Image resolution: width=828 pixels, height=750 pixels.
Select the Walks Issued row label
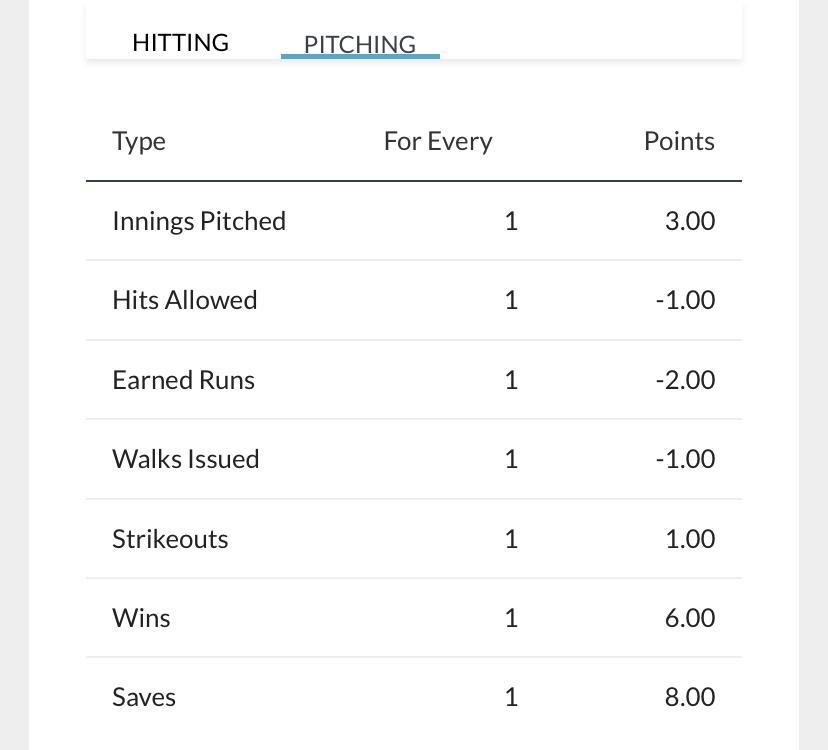point(185,458)
